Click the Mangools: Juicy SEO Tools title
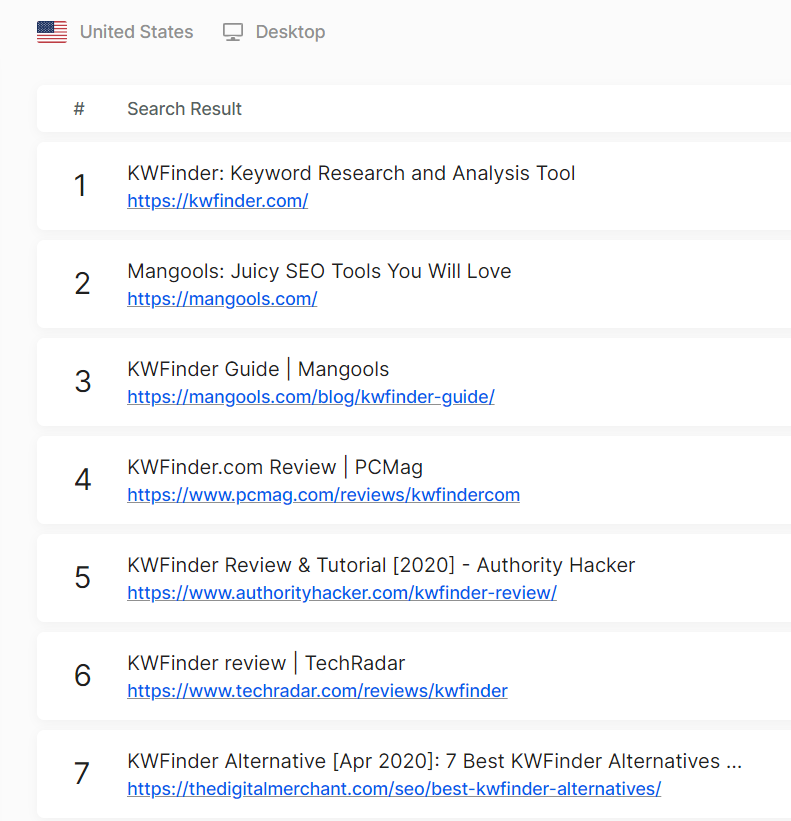791x821 pixels. (x=319, y=271)
